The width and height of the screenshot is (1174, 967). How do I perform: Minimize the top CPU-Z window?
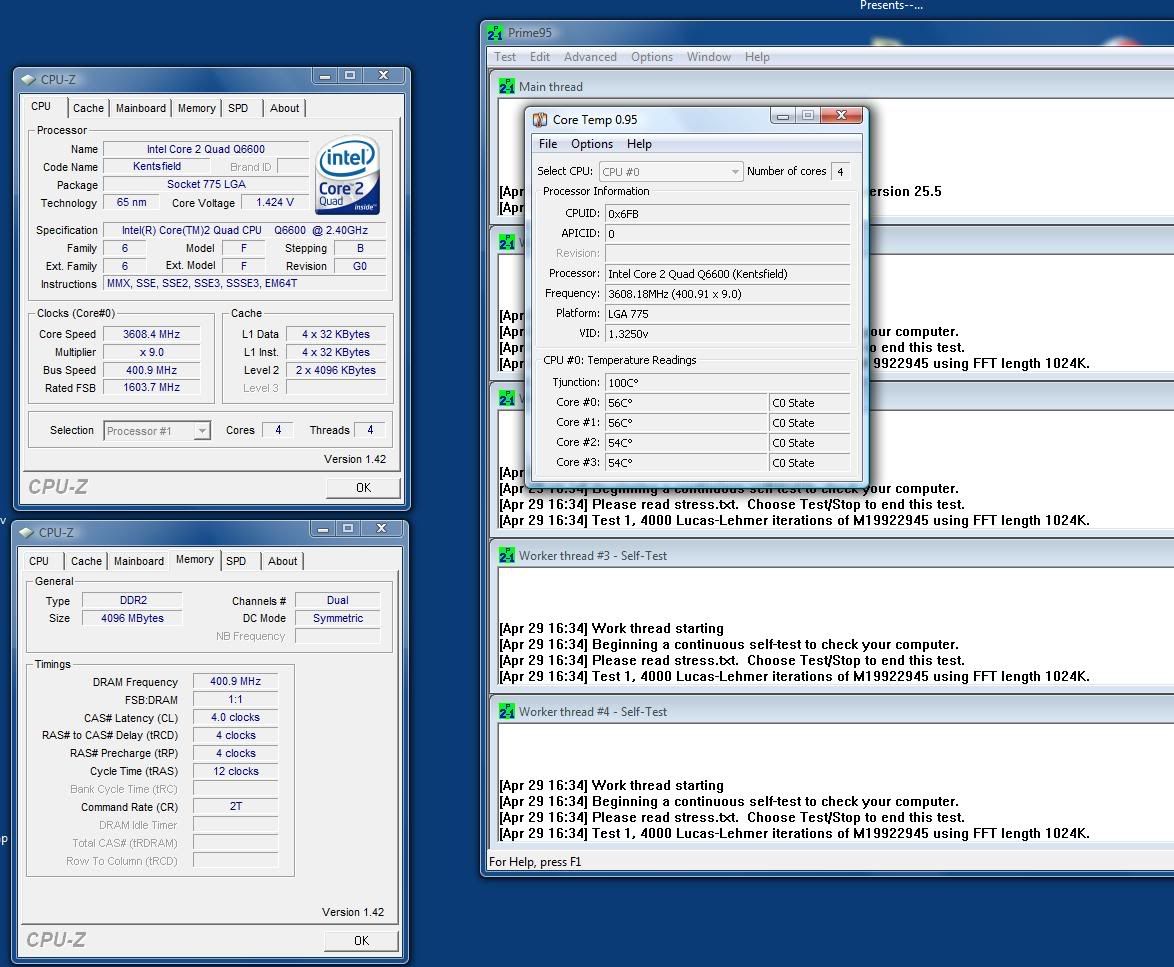point(325,76)
